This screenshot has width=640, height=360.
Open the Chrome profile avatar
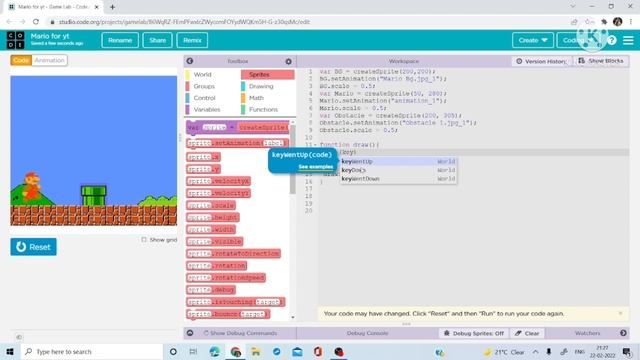[x=617, y=22]
